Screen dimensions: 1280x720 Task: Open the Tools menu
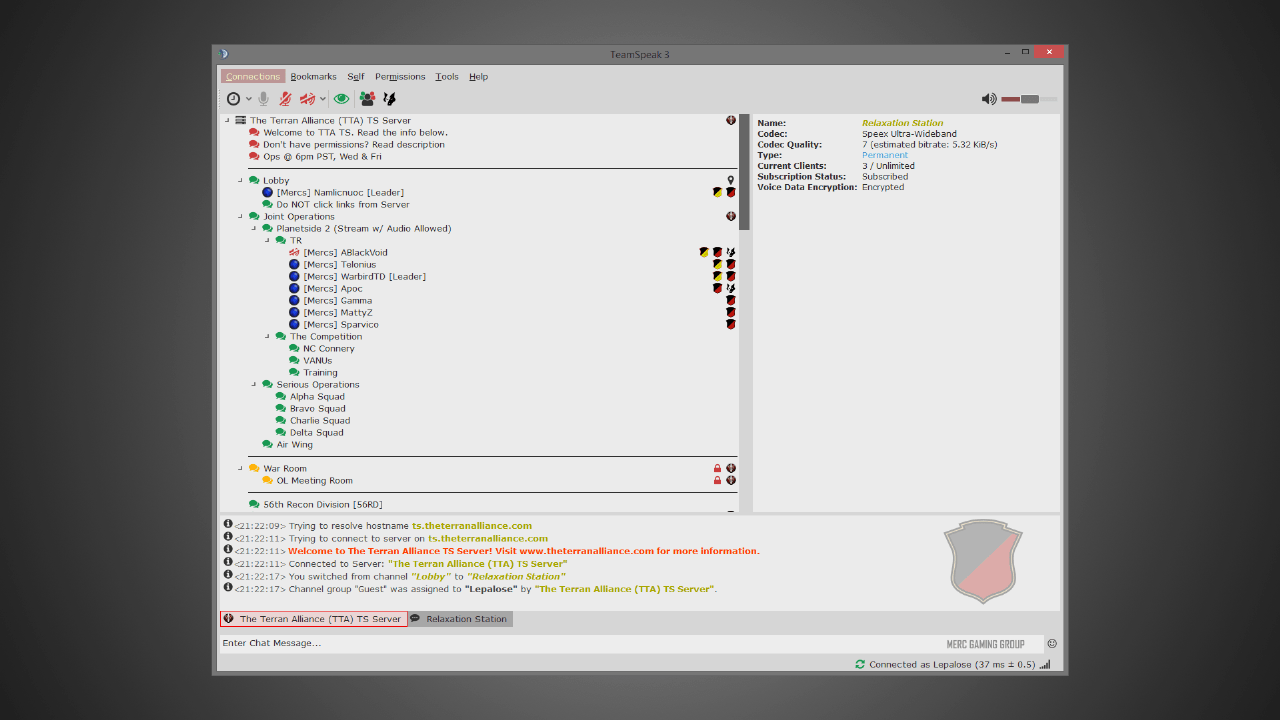coord(447,76)
